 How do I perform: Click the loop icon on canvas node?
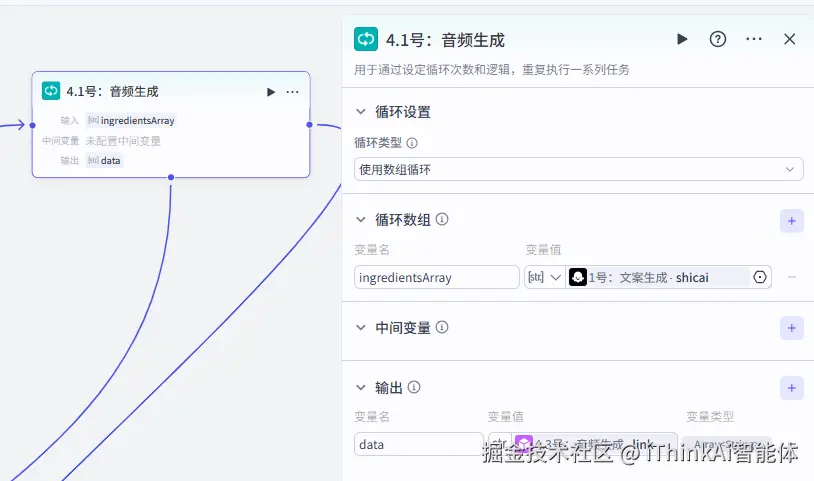tap(51, 91)
